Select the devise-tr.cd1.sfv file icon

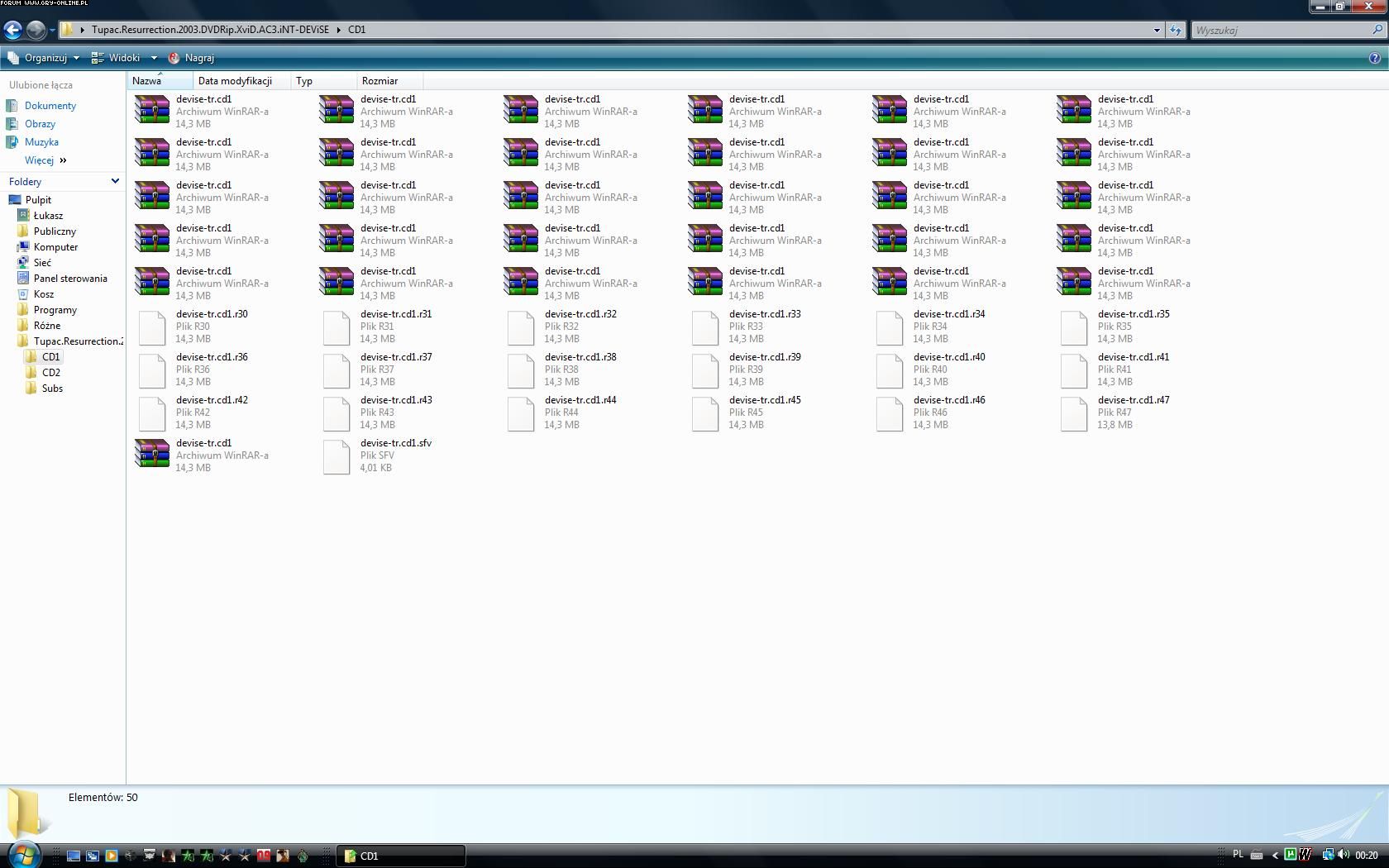[337, 456]
